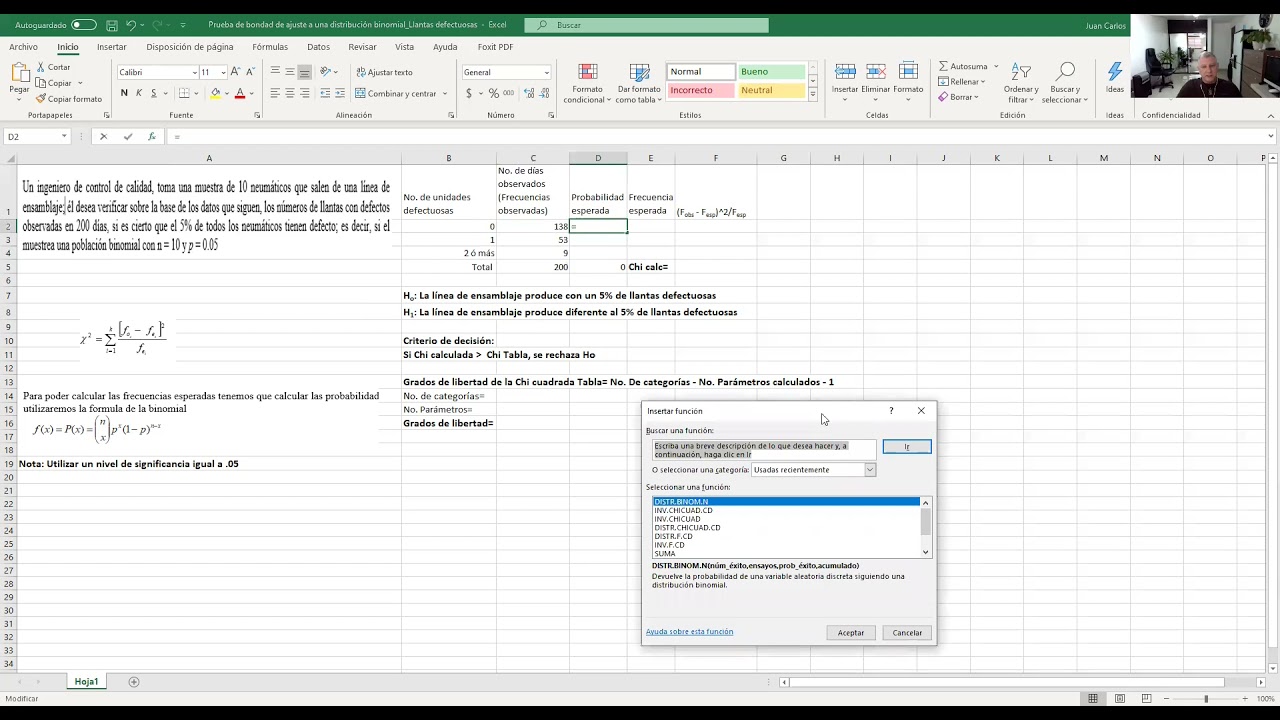
Task: Select the Hoja1 sheet tab
Action: (86, 681)
